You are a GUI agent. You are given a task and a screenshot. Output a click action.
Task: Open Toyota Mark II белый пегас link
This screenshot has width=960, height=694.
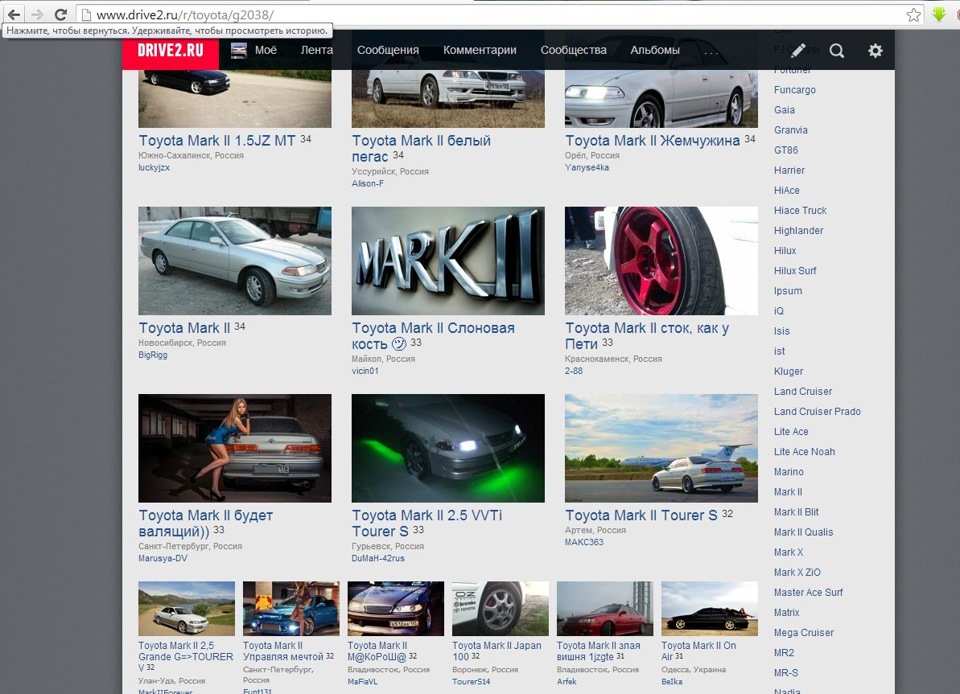(x=421, y=149)
